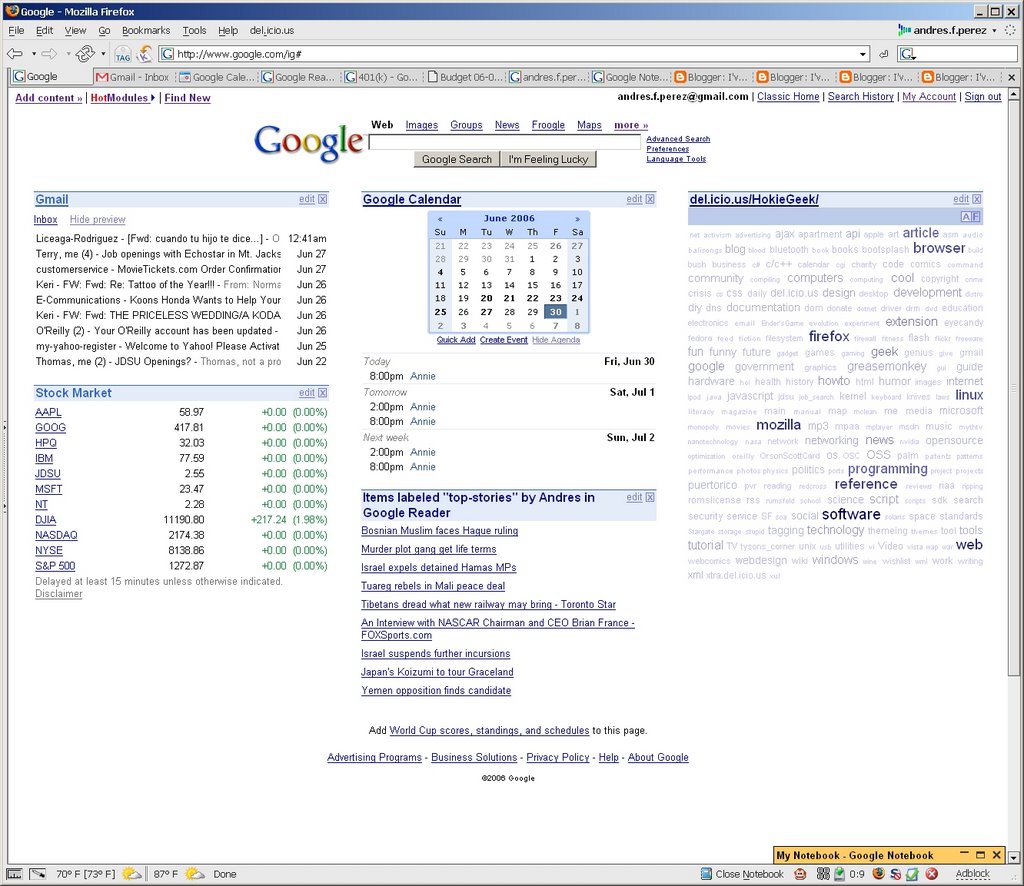Open the del.icio.us menu
Screen dimensions: 1024x886
tap(272, 31)
